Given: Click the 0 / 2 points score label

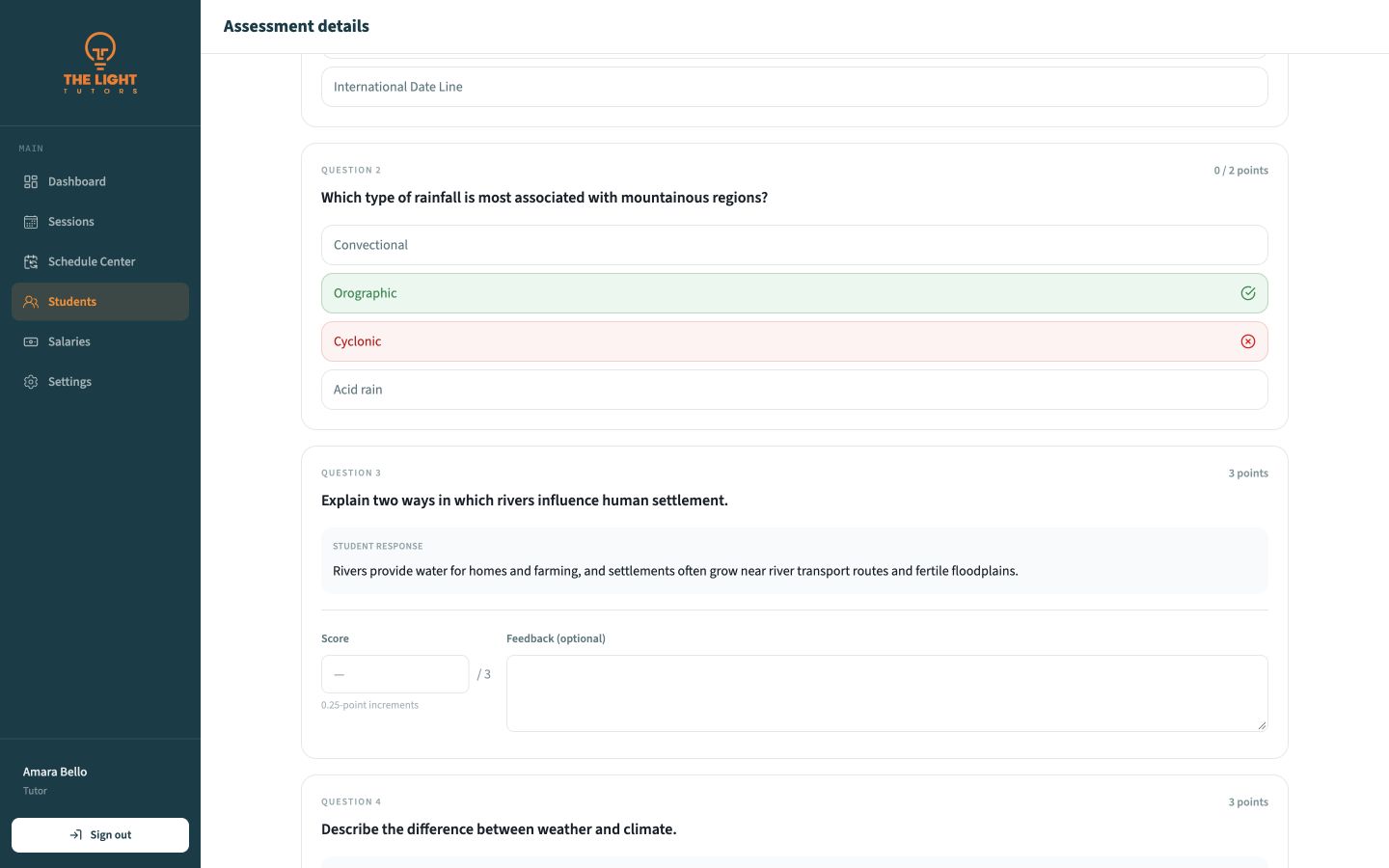Looking at the screenshot, I should click(x=1241, y=171).
